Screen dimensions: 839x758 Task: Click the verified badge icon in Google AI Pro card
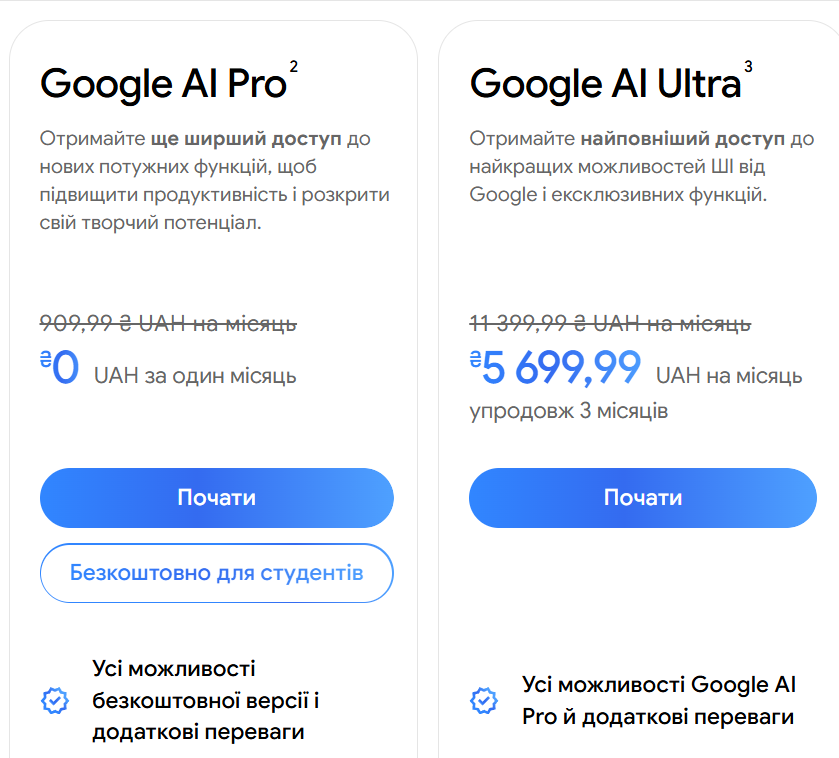[x=54, y=700]
